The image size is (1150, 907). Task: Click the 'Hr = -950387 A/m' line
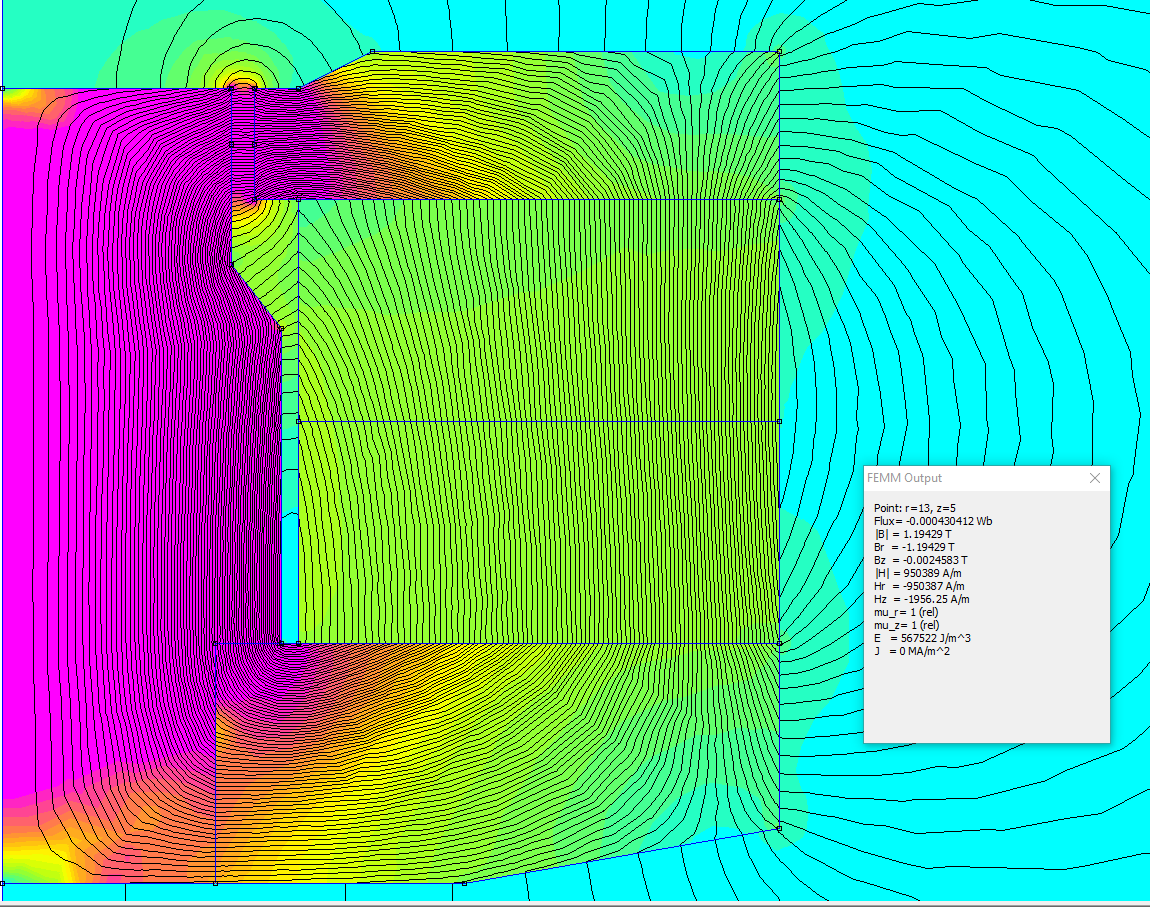click(919, 587)
